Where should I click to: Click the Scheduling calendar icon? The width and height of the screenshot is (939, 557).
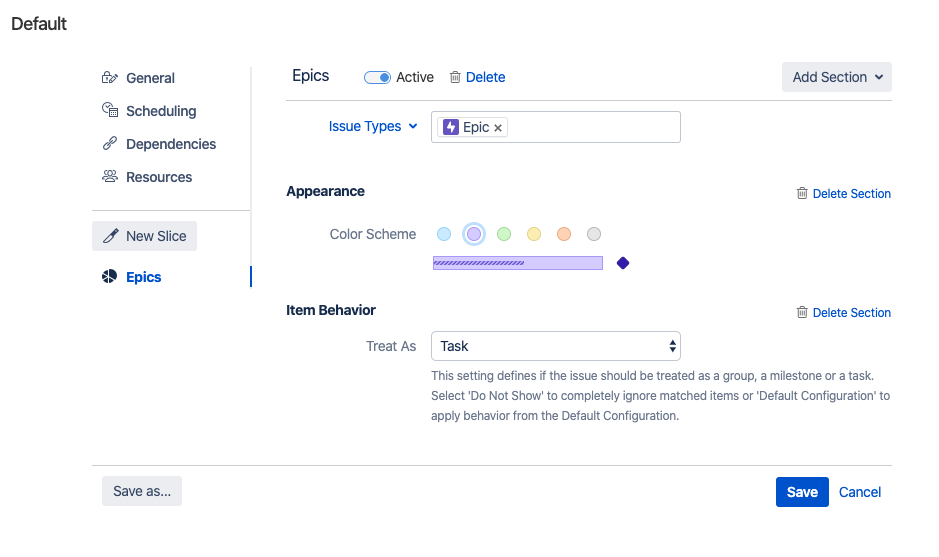pyautogui.click(x=110, y=111)
